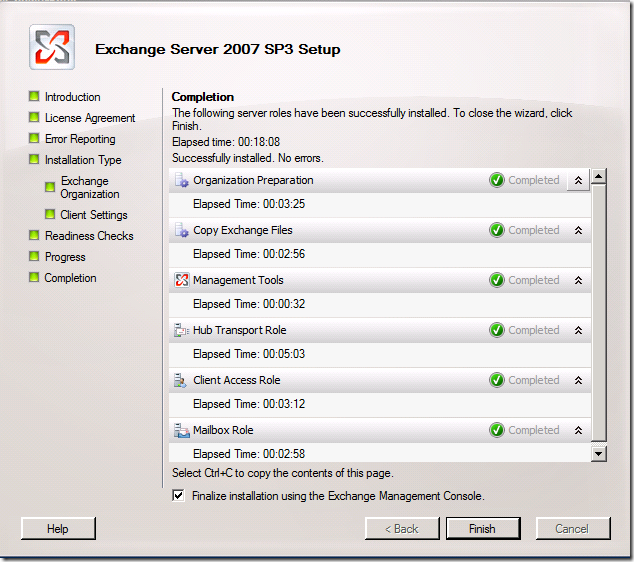This screenshot has width=634, height=562.
Task: Collapse the Hub Transport Role section
Action: 578,330
